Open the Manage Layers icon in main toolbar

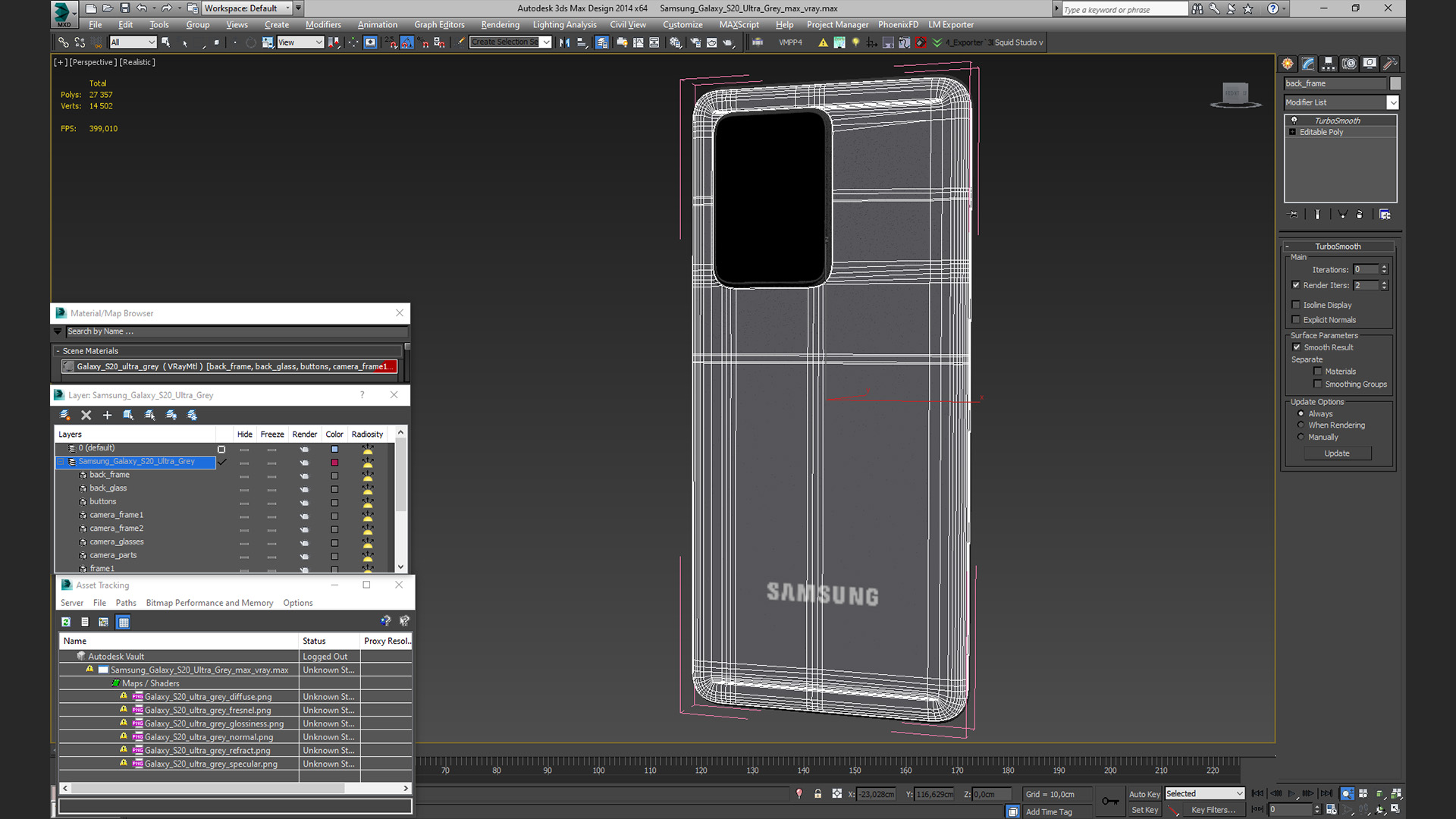(x=602, y=42)
